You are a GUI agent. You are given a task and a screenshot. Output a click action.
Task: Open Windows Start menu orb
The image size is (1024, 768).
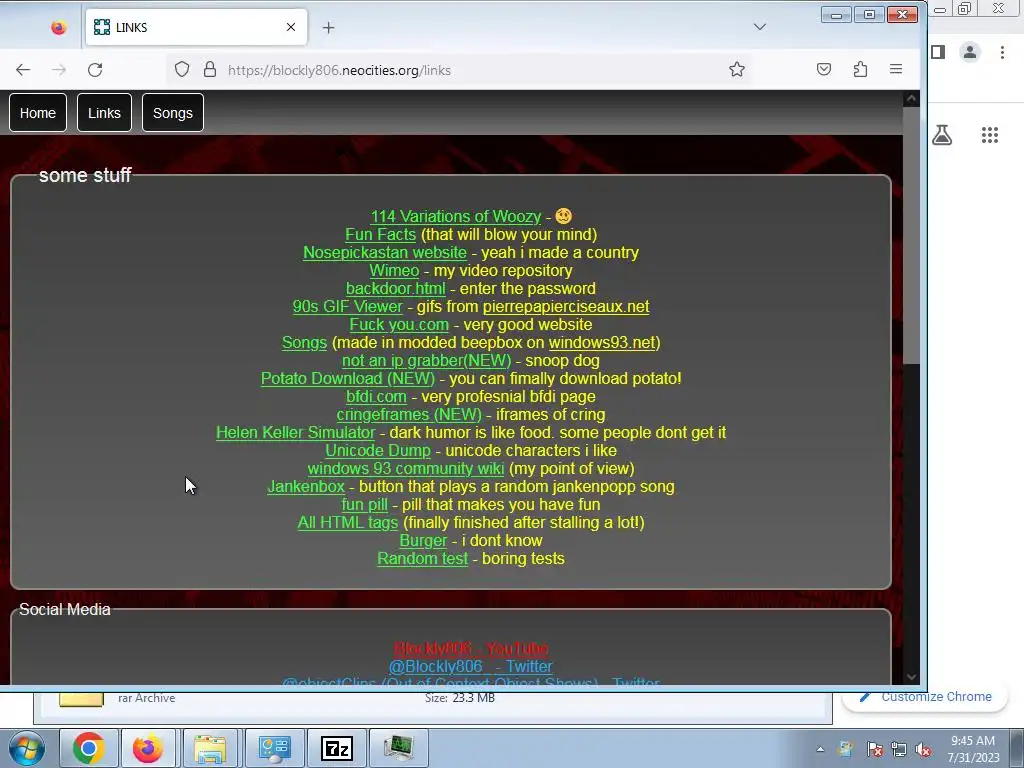tap(27, 748)
